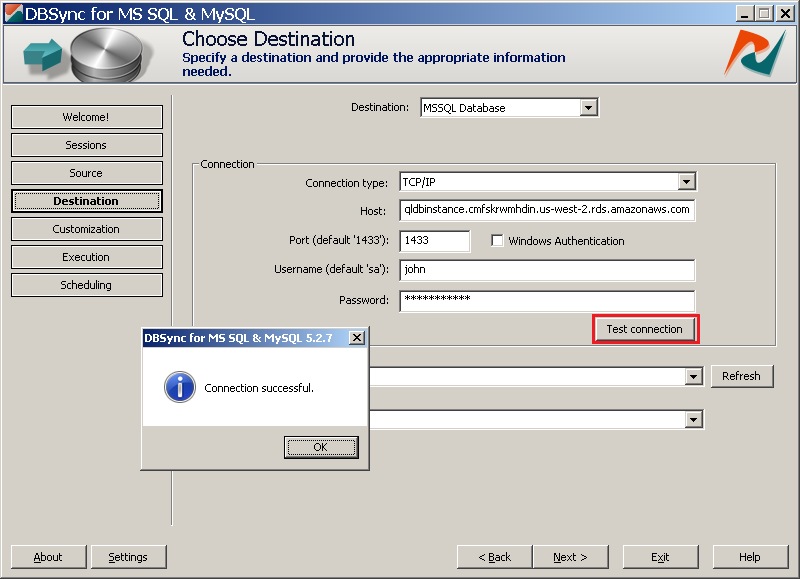Viewport: 800px width, 579px height.
Task: Open Settings from the bottom bar
Action: (129, 557)
